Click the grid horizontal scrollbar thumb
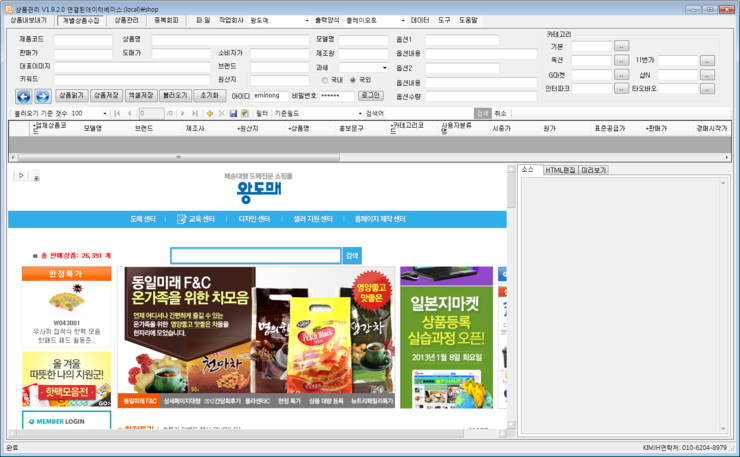740x457 pixels. pos(178,157)
